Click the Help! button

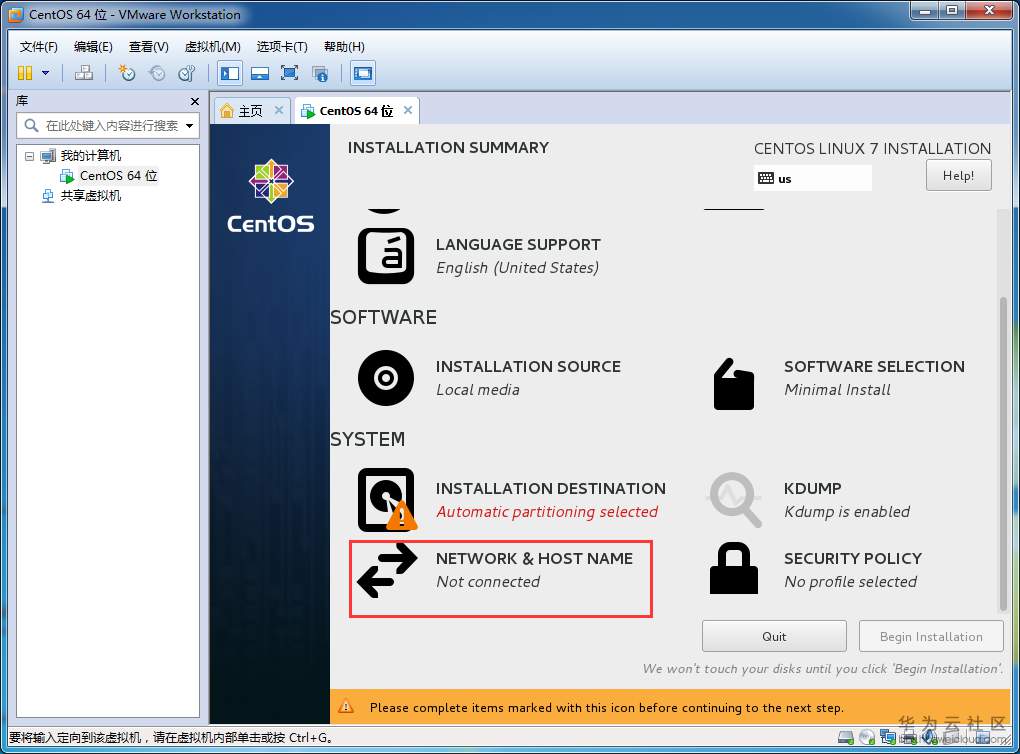tap(958, 176)
